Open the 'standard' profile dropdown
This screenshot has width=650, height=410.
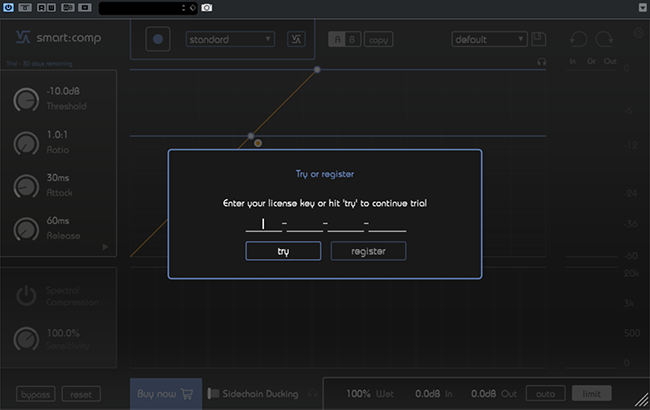coord(231,40)
